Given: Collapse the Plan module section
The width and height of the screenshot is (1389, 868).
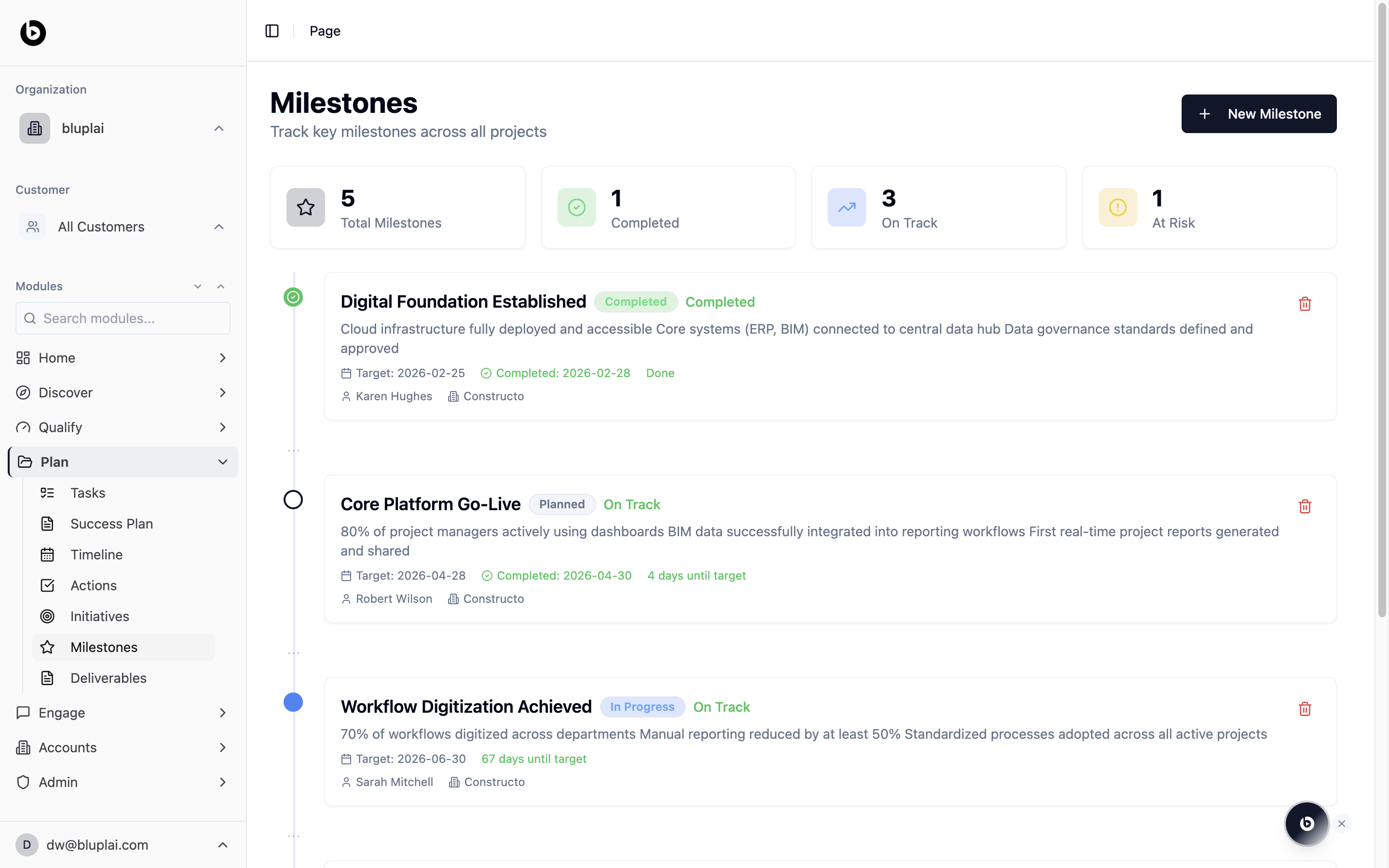Looking at the screenshot, I should click(x=223, y=462).
